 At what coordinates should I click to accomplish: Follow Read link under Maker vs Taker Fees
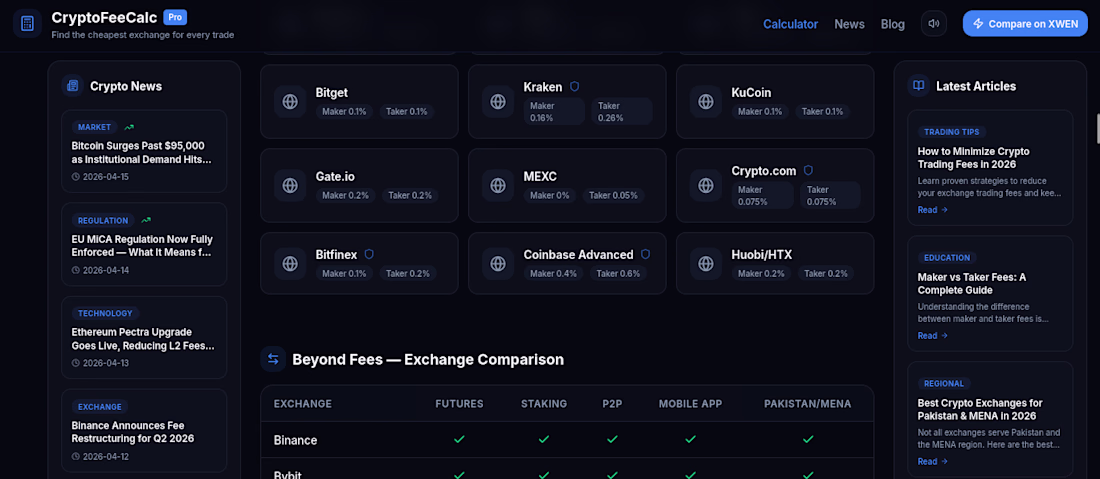(x=932, y=336)
